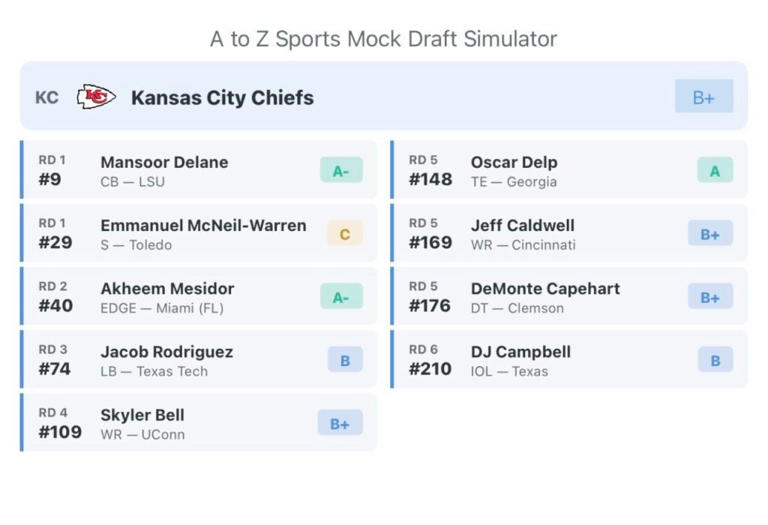Select Mansoor Delane's A- grade badge

pyautogui.click(x=341, y=171)
